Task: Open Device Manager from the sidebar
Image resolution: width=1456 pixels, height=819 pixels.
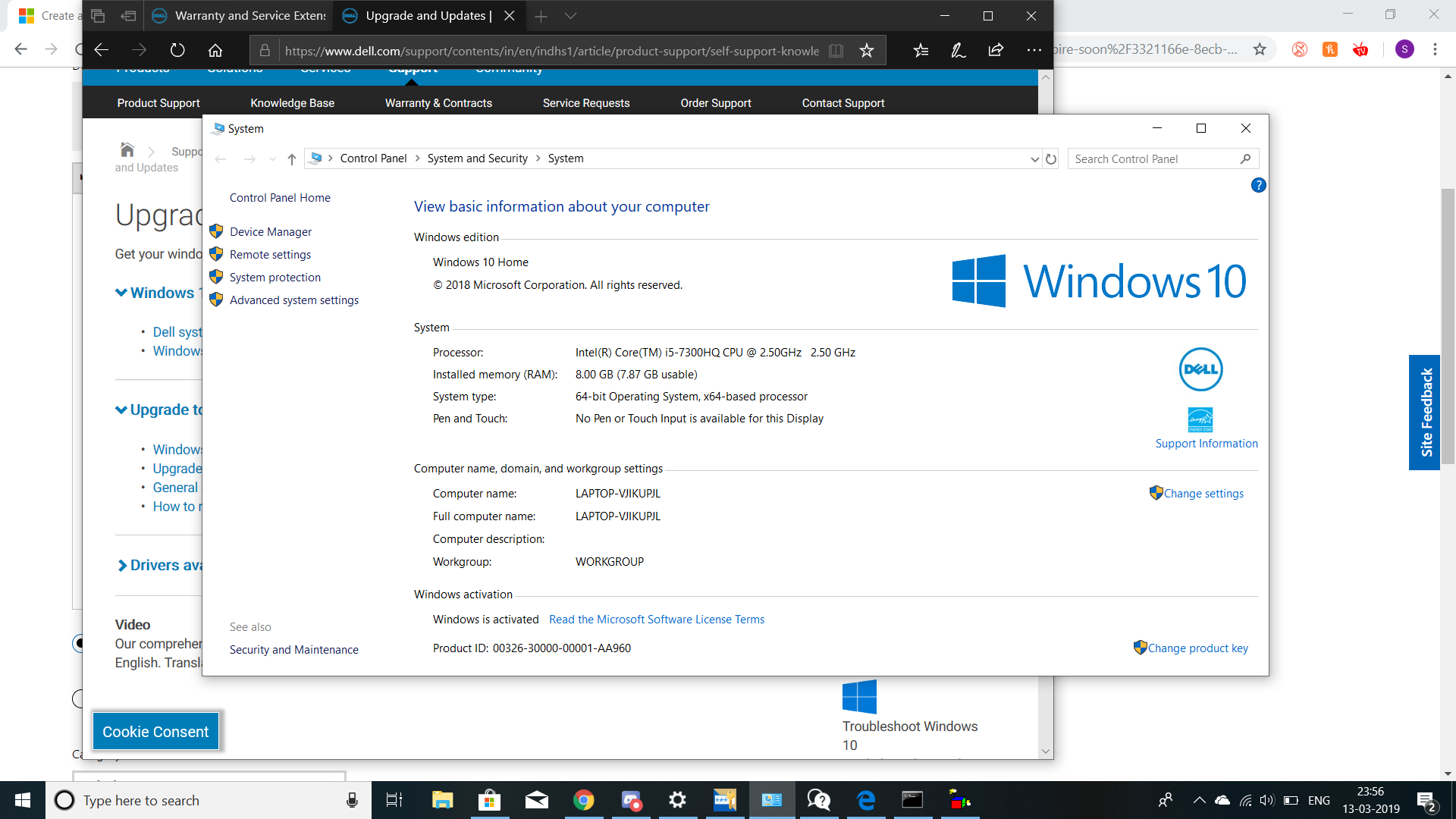Action: [x=271, y=231]
